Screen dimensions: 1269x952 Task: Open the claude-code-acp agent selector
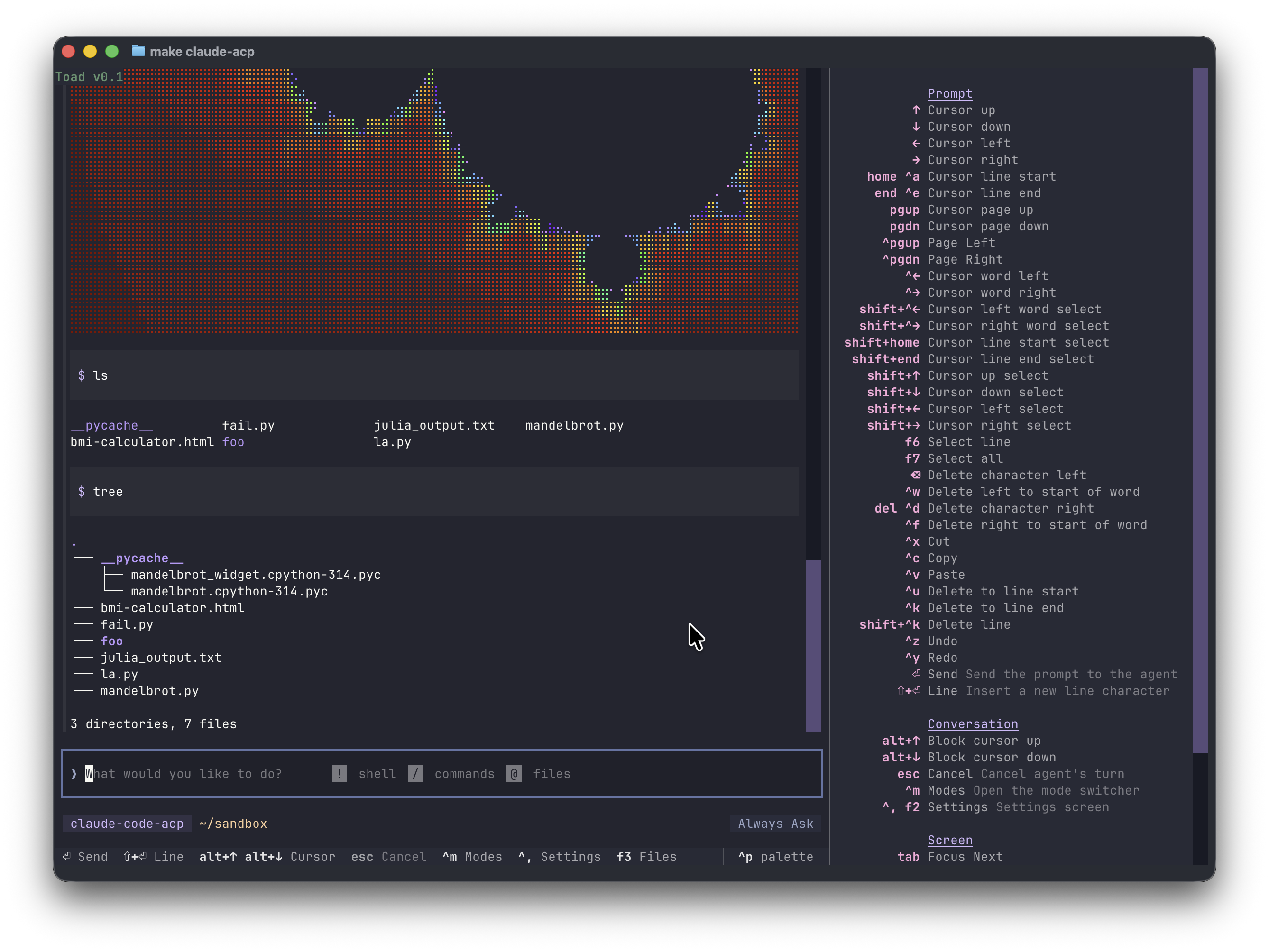pos(127,823)
